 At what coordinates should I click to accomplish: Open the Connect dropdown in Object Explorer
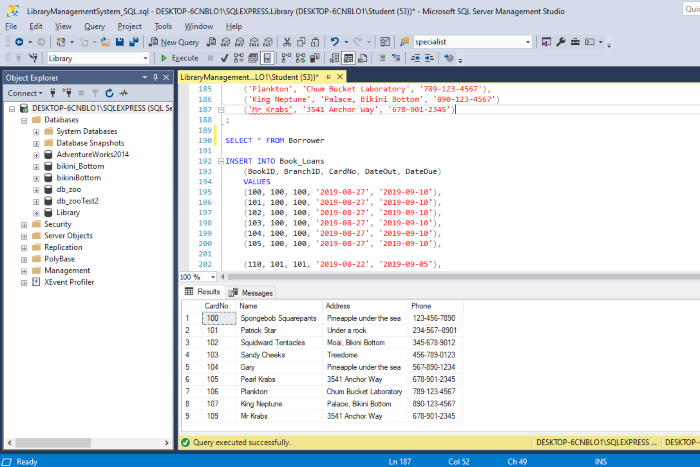25,93
